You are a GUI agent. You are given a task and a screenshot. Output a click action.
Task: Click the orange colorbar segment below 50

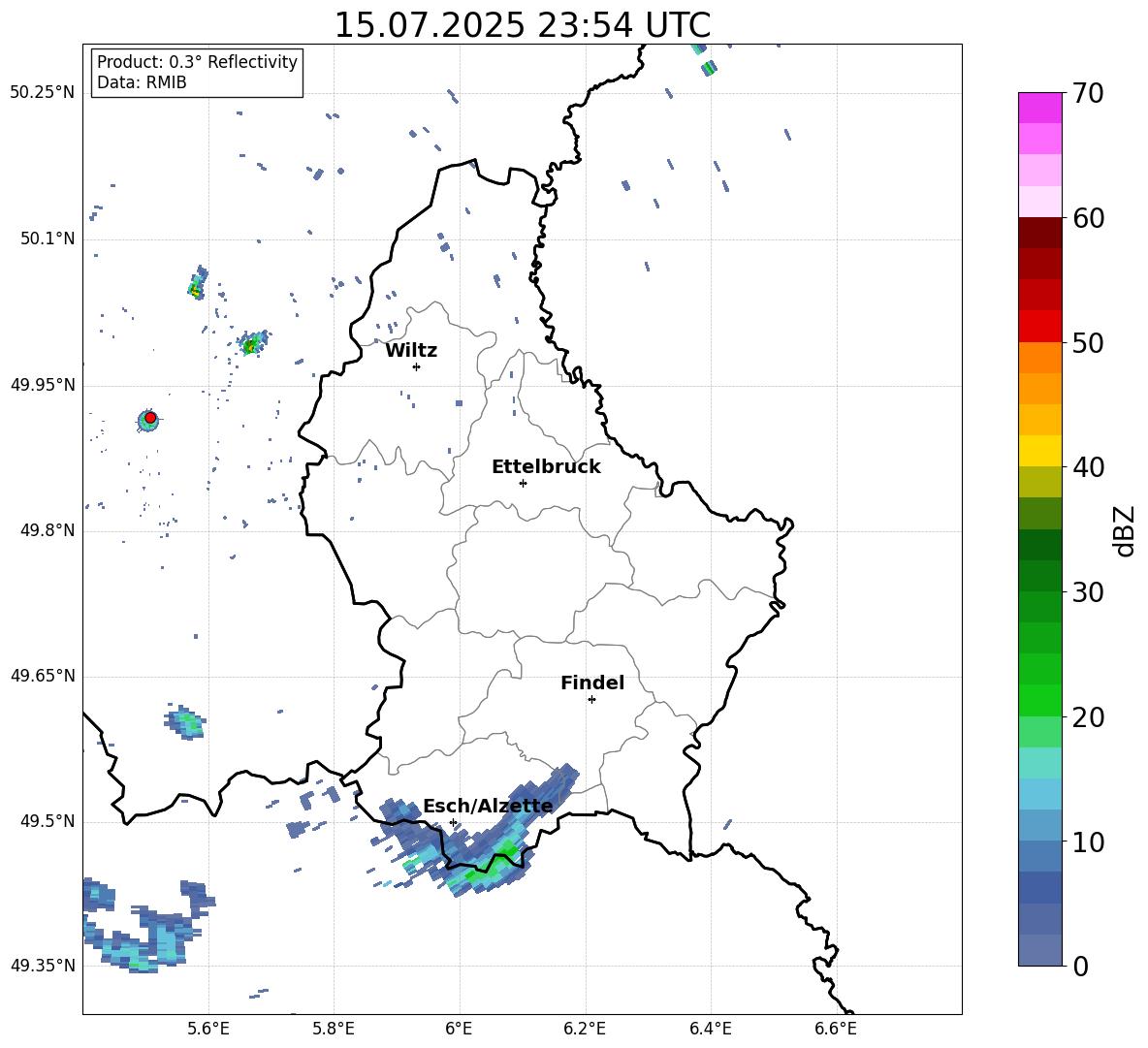[x=1039, y=357]
